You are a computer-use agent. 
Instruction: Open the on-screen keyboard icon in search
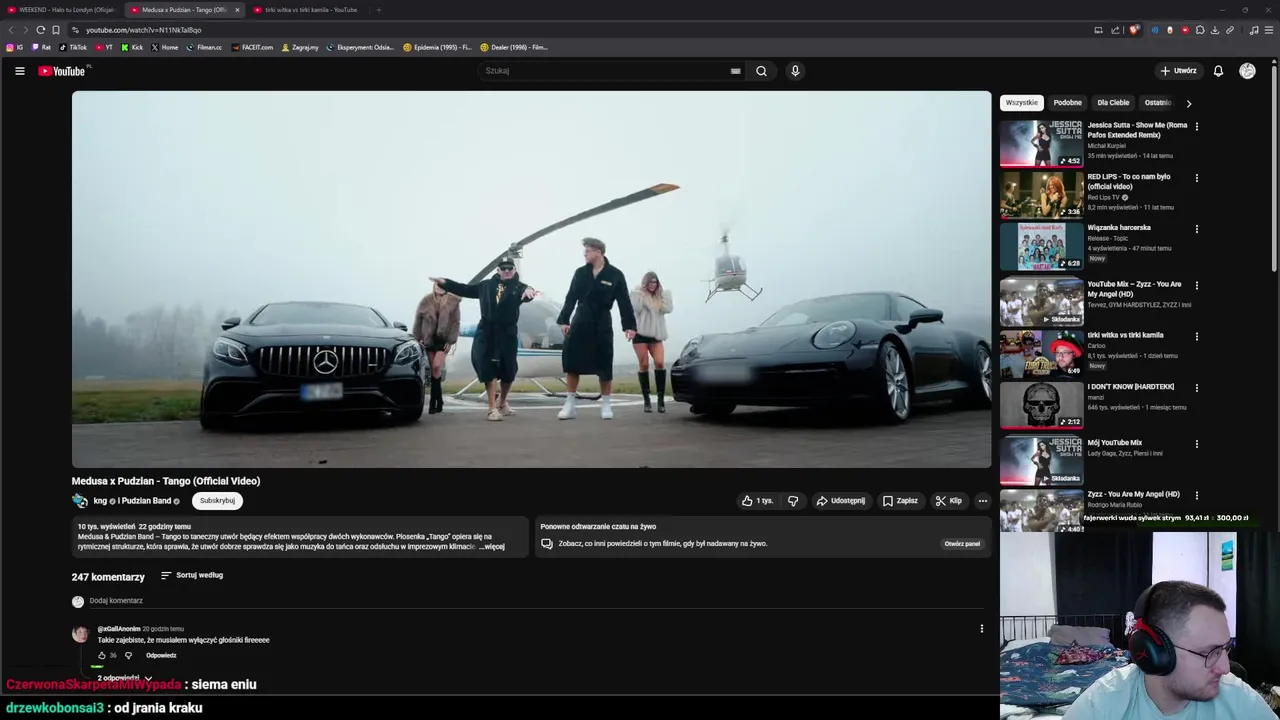(735, 71)
